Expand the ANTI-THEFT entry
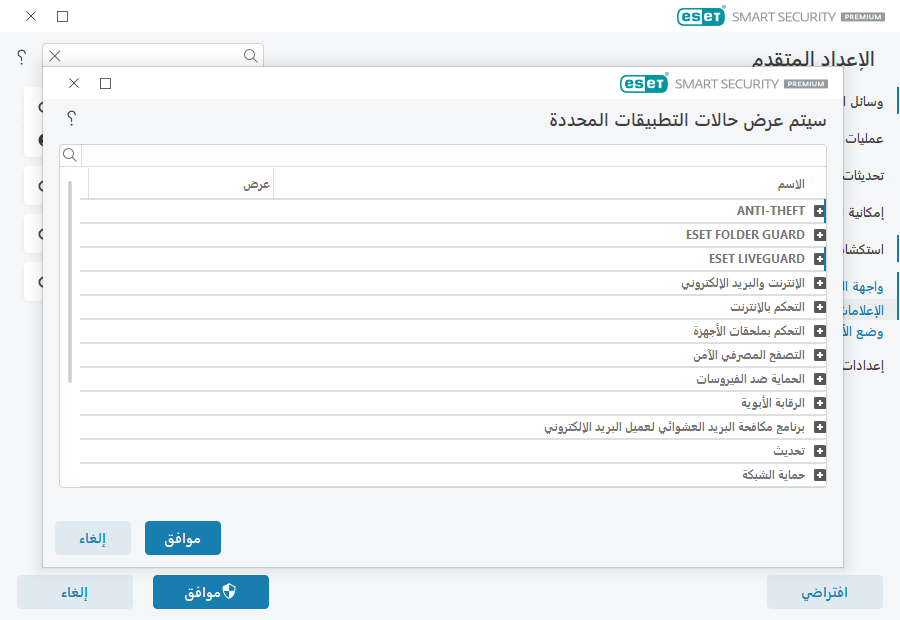 [820, 210]
